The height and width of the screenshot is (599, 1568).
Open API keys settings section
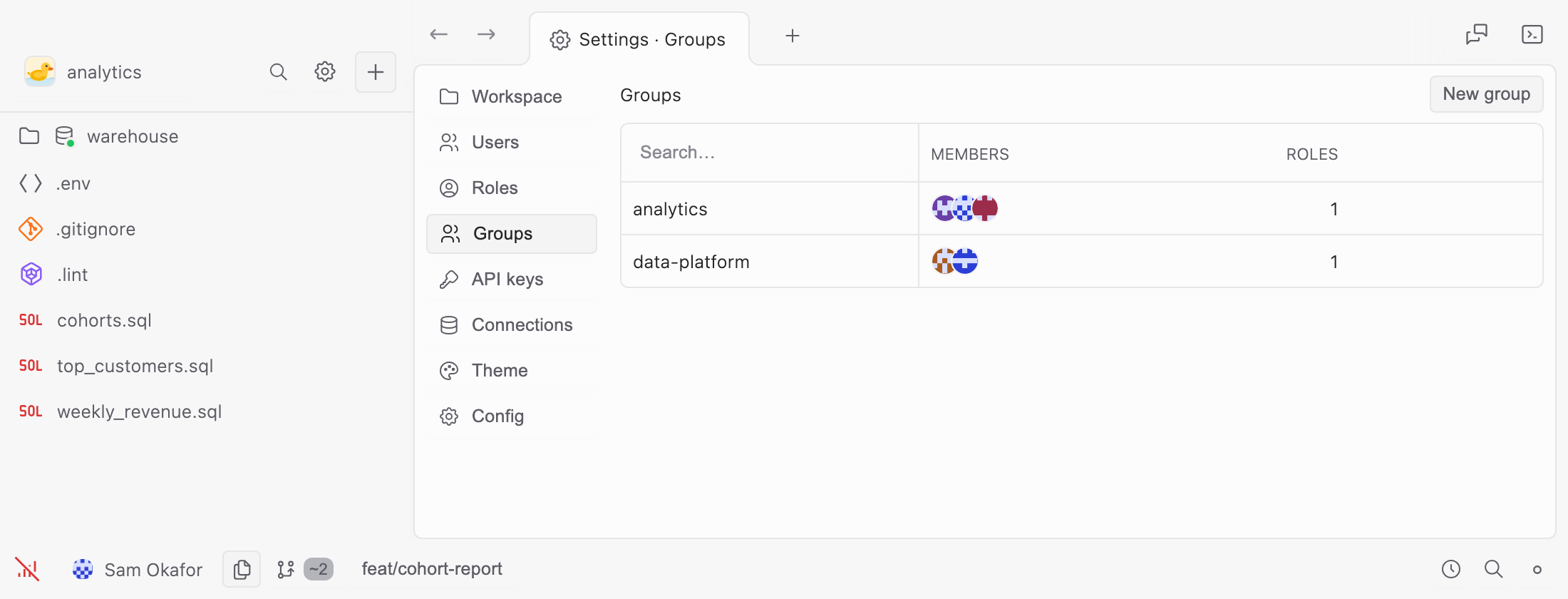pyautogui.click(x=511, y=279)
